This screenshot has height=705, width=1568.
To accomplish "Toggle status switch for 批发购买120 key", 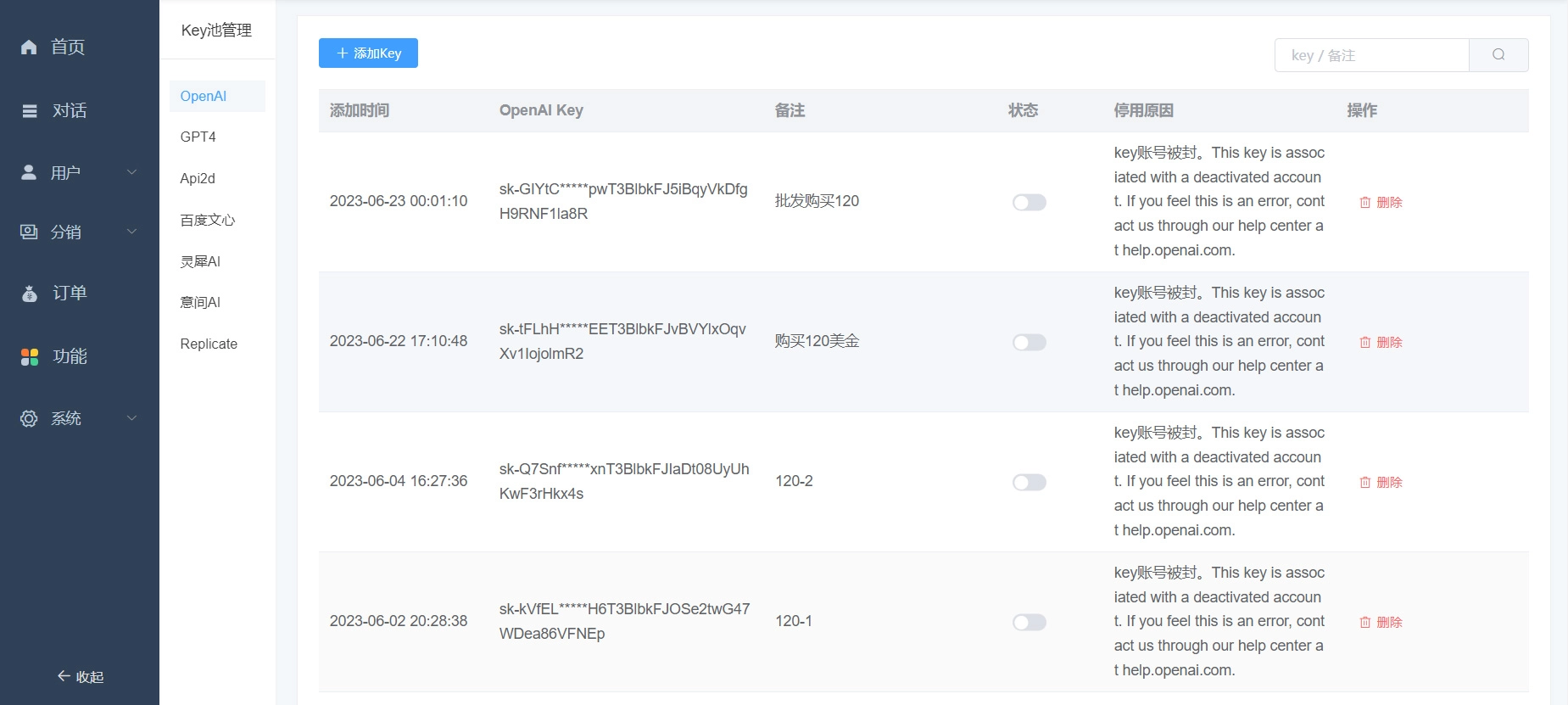I will point(1029,203).
